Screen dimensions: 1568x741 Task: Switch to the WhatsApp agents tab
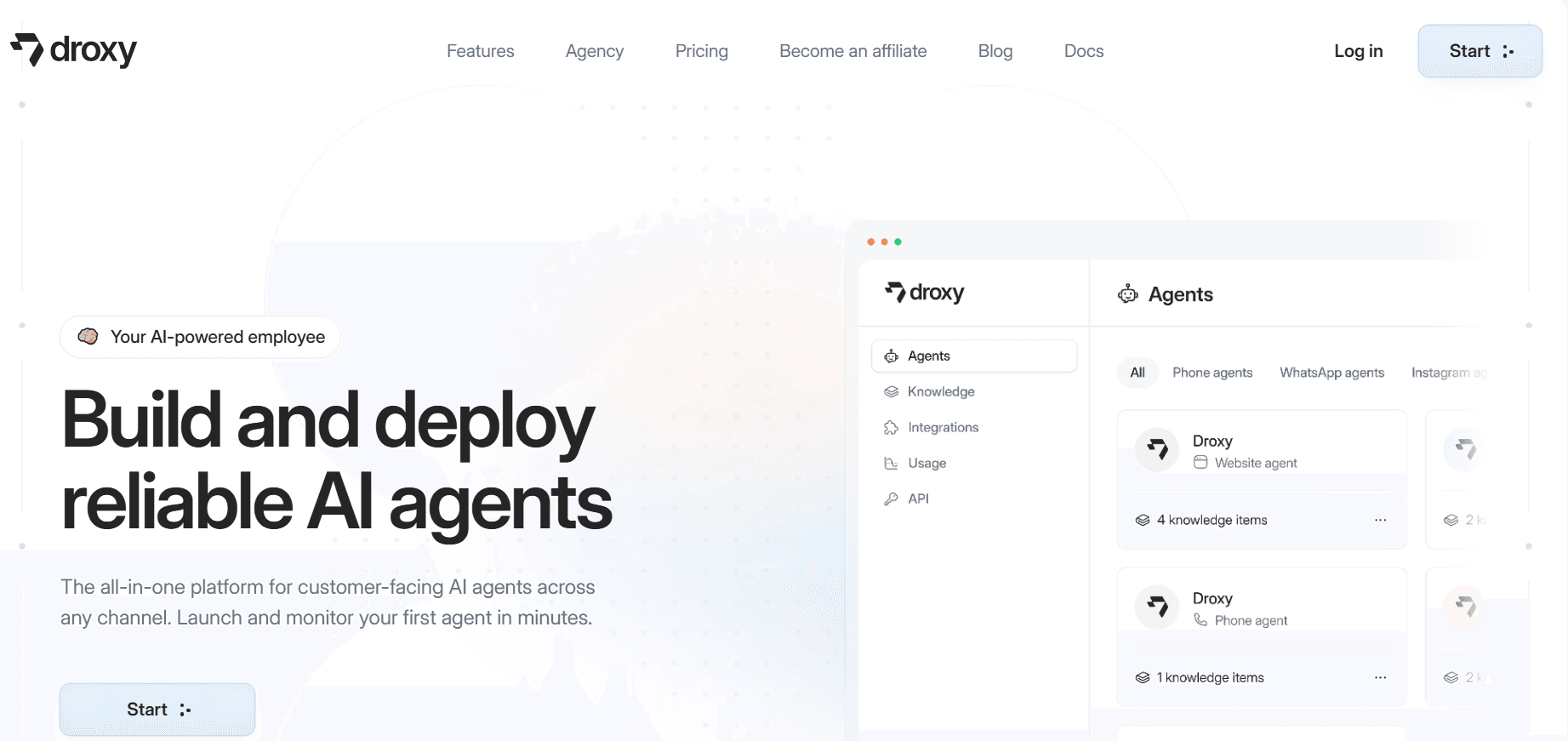tap(1332, 373)
